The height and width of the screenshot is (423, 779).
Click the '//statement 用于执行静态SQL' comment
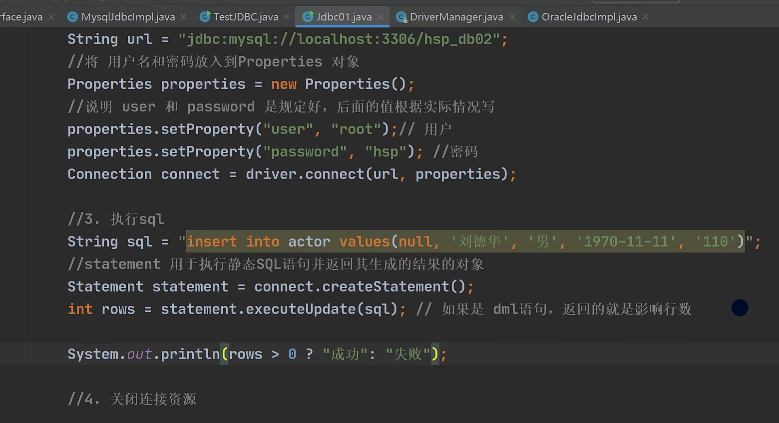click(275, 264)
